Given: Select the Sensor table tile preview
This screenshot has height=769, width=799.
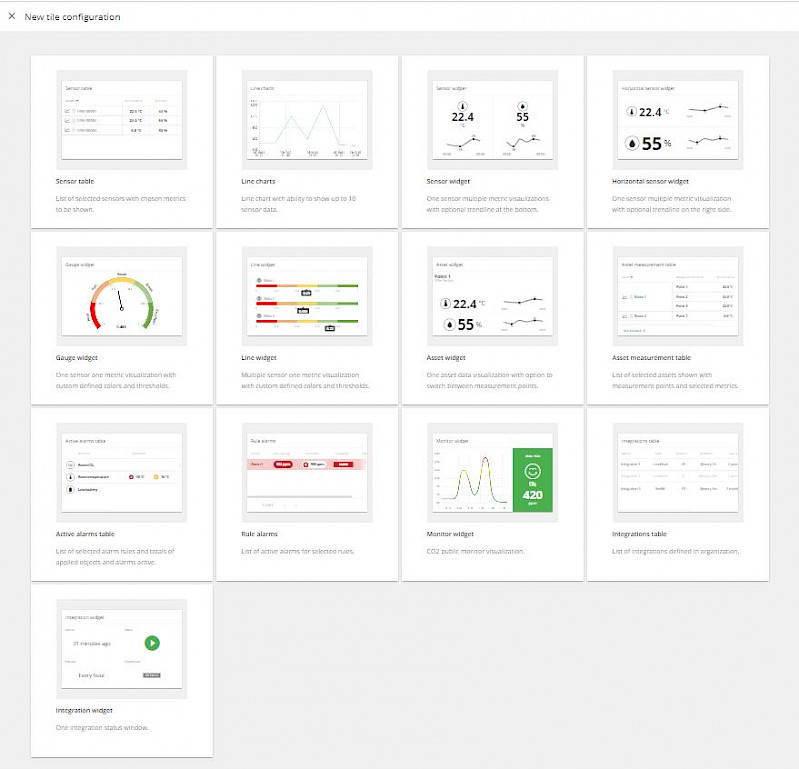Looking at the screenshot, I should click(x=122, y=119).
